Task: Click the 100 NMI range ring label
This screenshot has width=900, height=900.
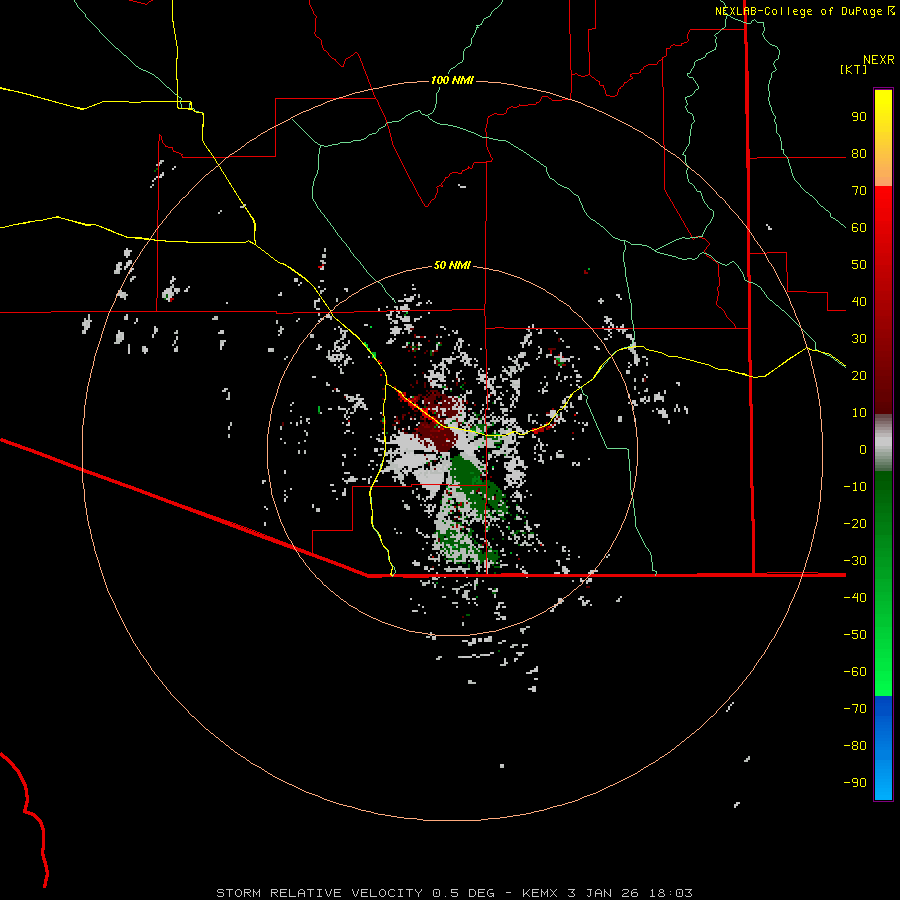Action: 452,80
